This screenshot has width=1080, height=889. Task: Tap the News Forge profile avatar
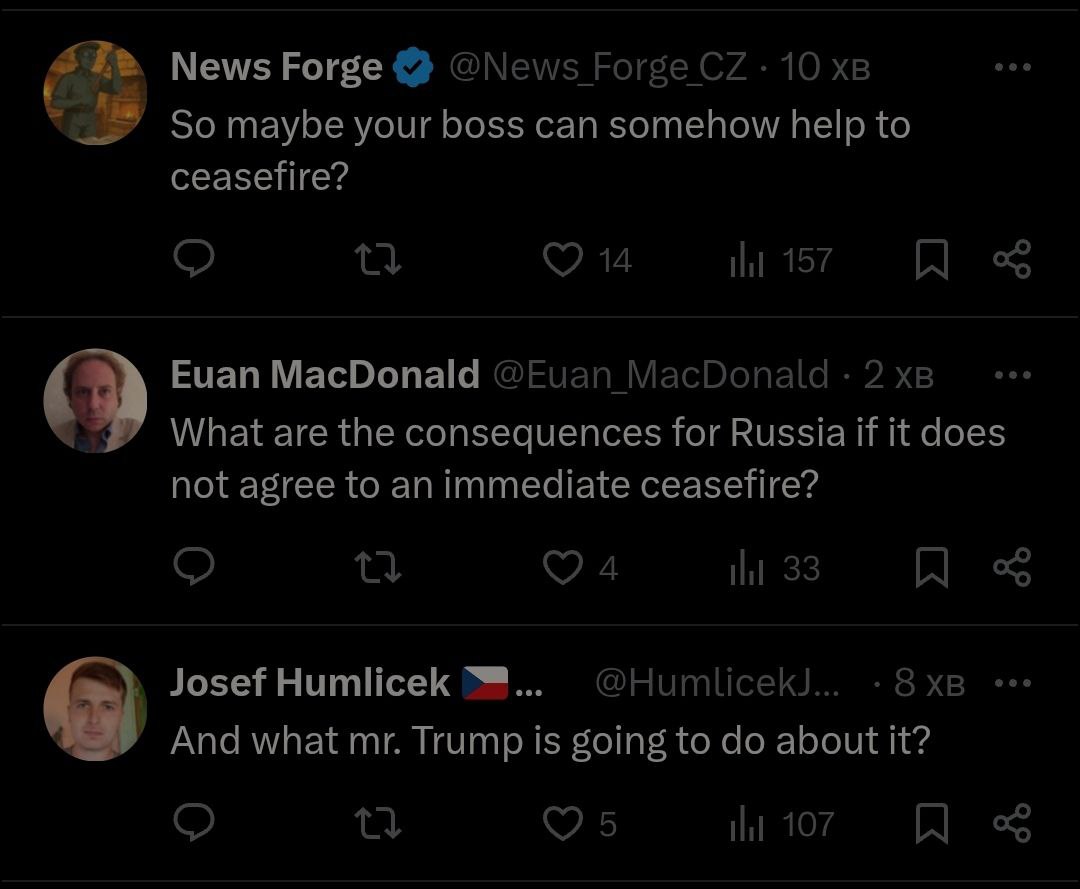pyautogui.click(x=95, y=93)
